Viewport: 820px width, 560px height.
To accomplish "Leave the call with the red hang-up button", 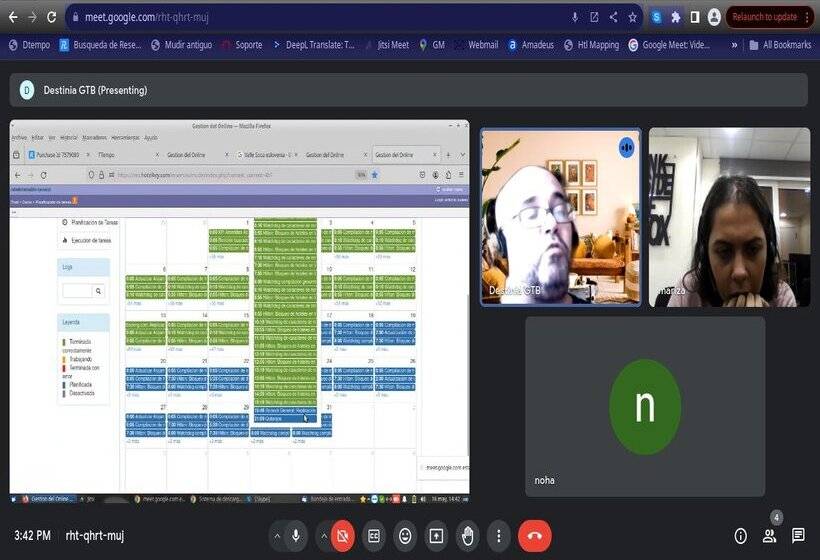I will click(x=535, y=536).
